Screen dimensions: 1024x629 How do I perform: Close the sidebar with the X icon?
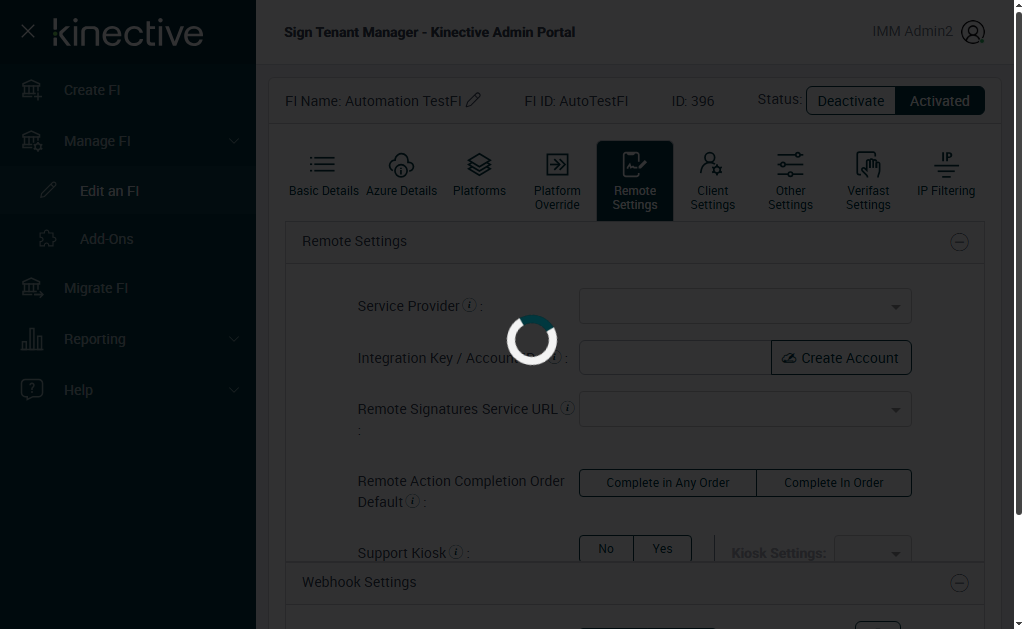[27, 31]
